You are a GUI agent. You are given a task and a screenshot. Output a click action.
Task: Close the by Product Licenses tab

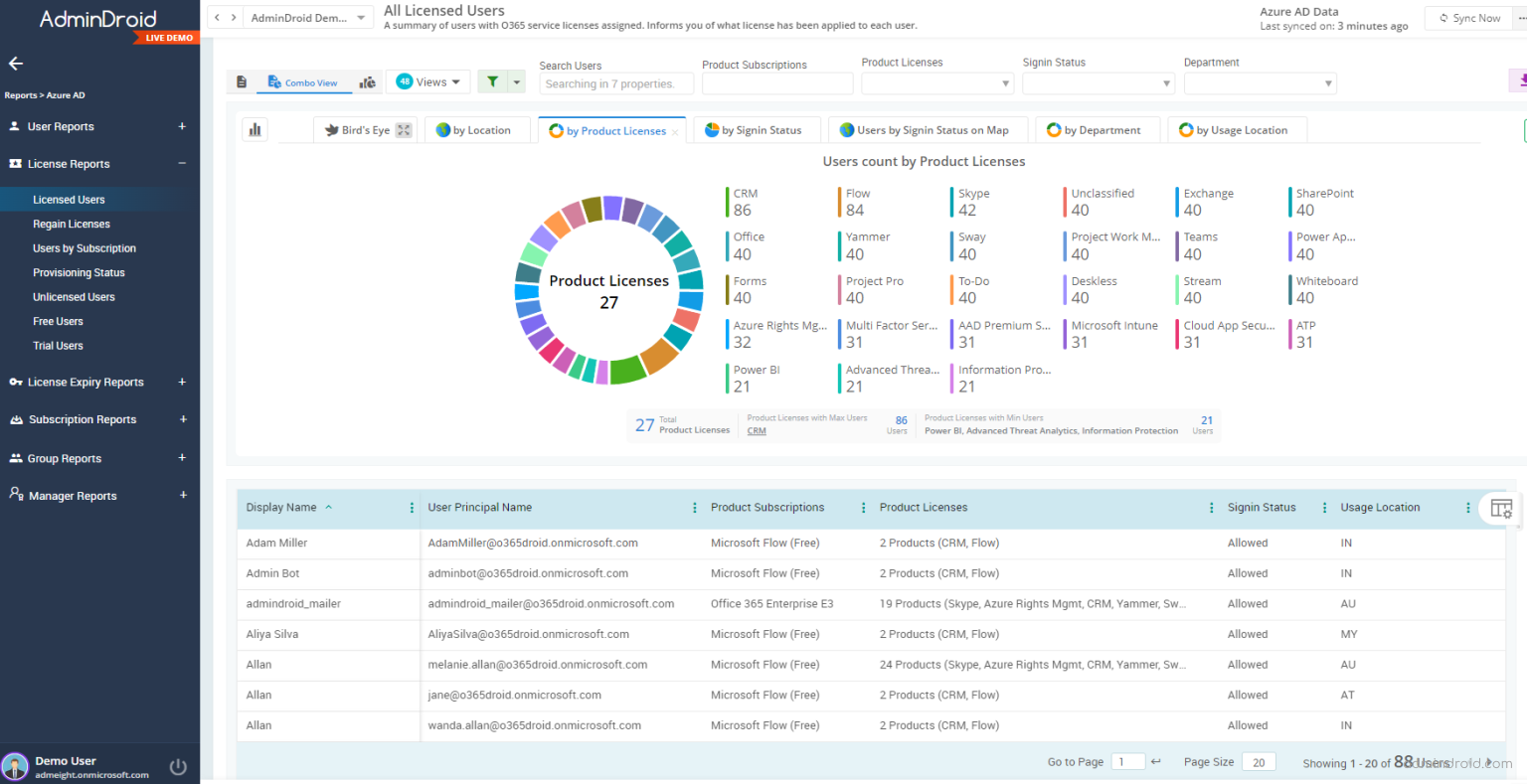[675, 131]
